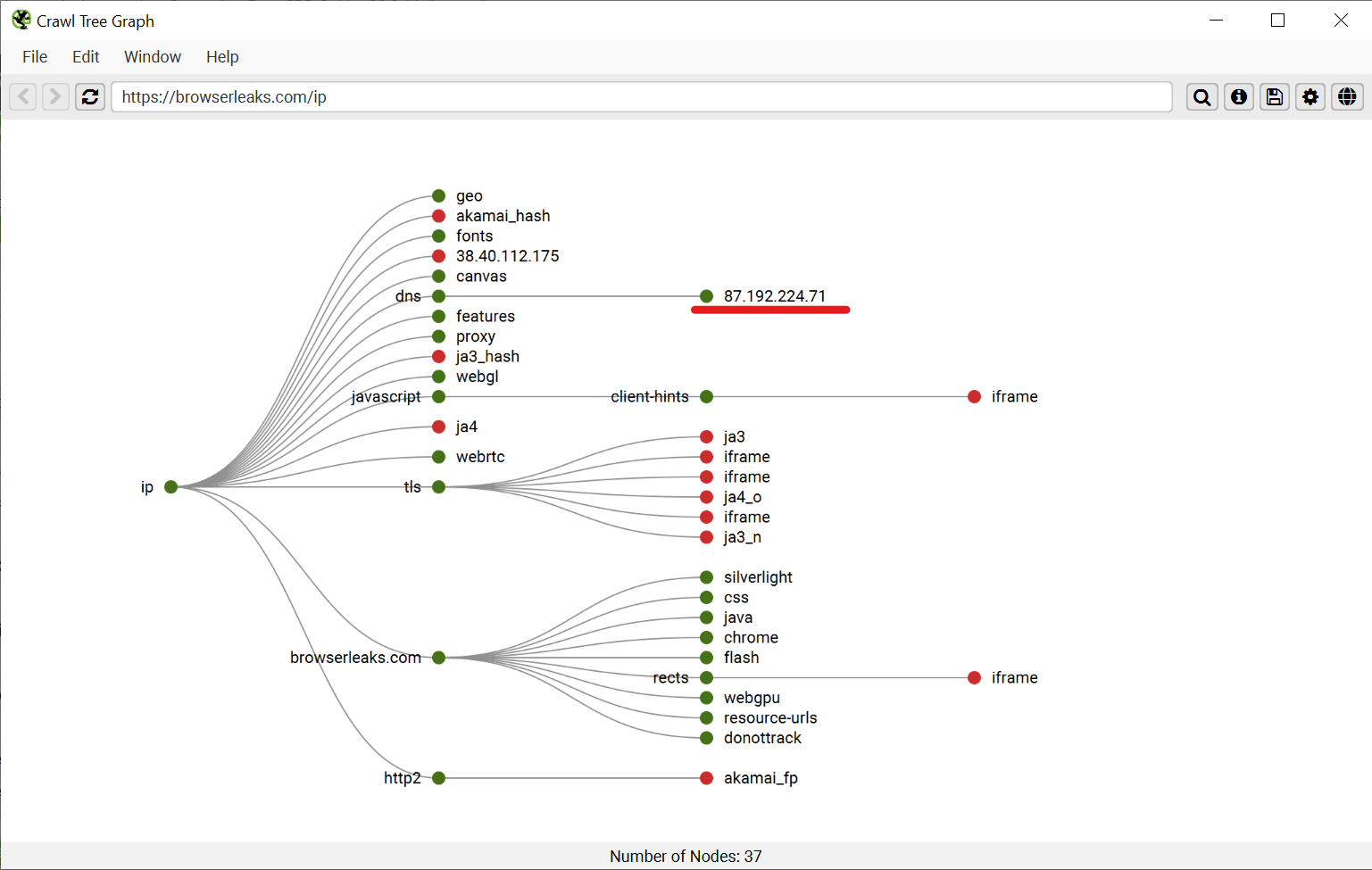Click the forward navigation arrow

(x=55, y=96)
